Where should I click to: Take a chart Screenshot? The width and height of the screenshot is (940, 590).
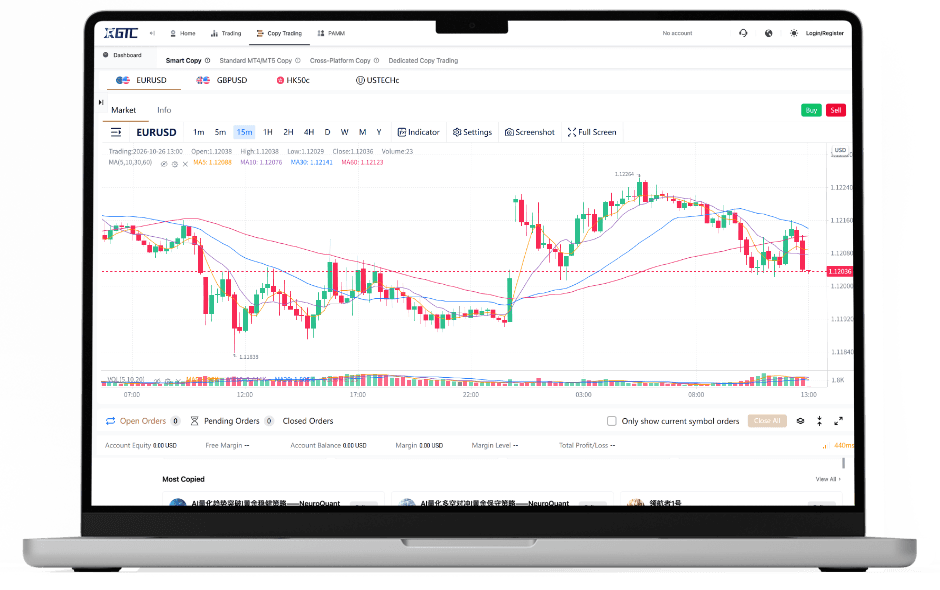click(x=530, y=133)
